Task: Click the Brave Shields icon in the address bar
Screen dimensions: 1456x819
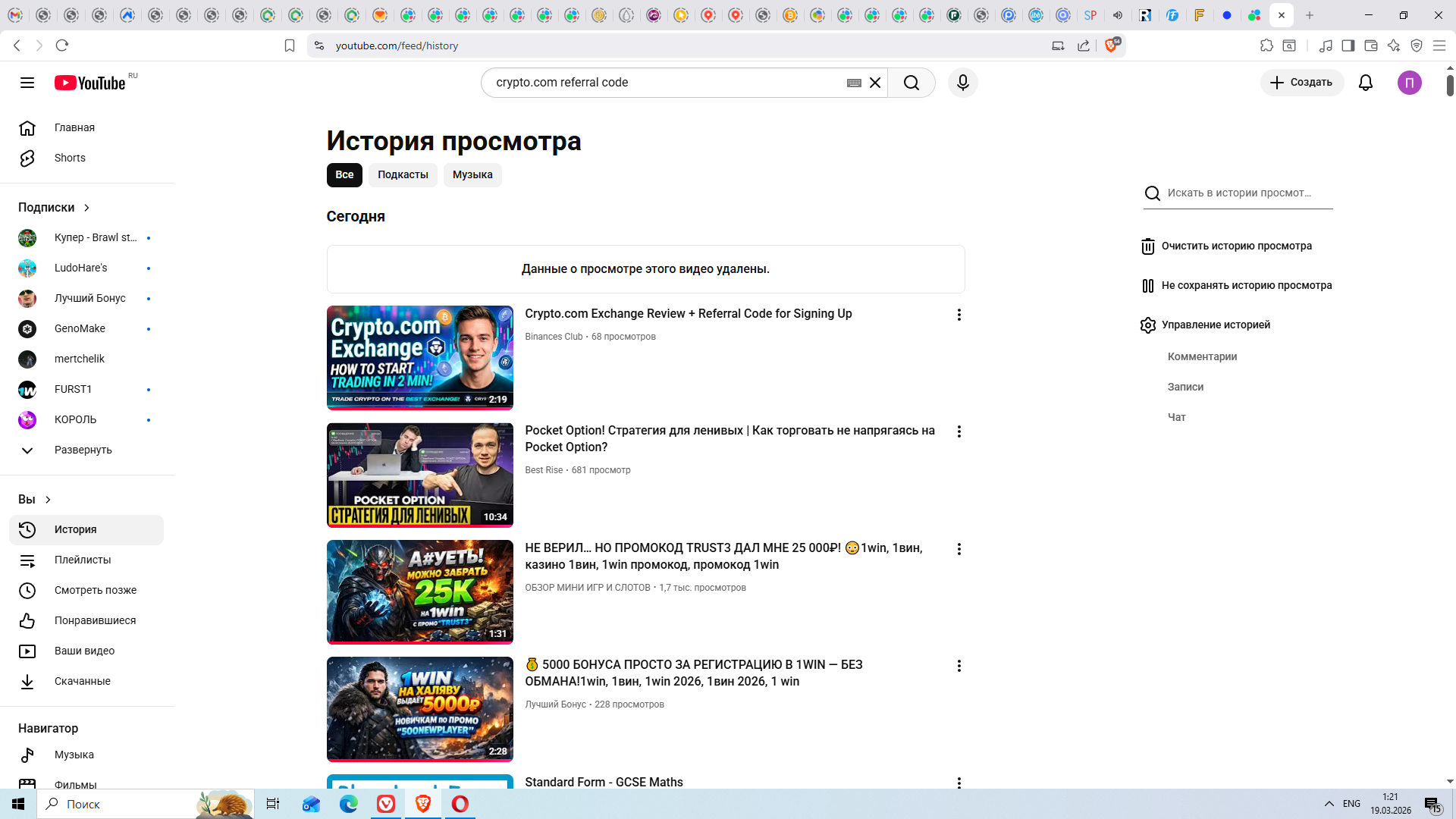Action: (1112, 45)
